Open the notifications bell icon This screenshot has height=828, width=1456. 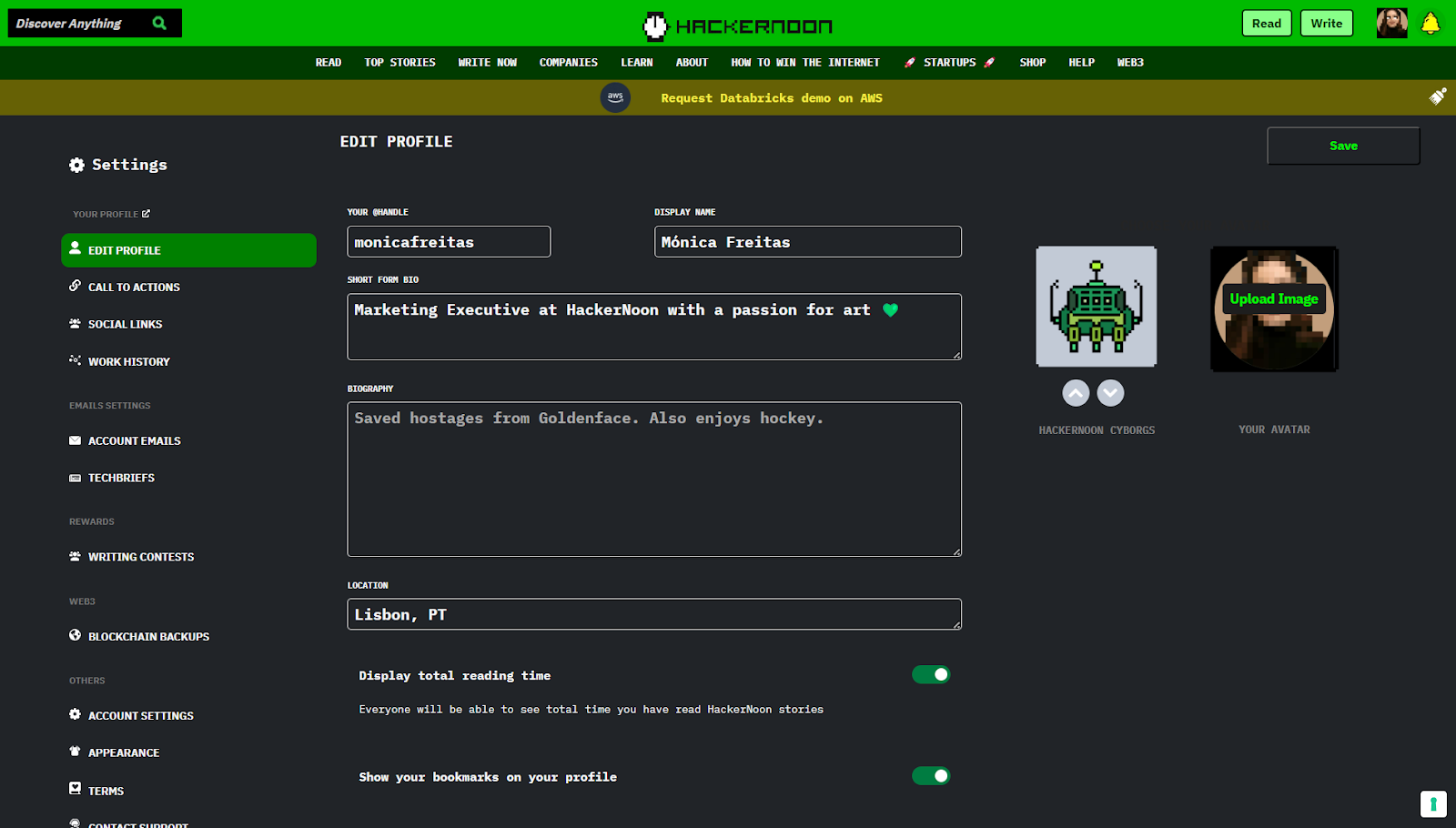[1431, 24]
